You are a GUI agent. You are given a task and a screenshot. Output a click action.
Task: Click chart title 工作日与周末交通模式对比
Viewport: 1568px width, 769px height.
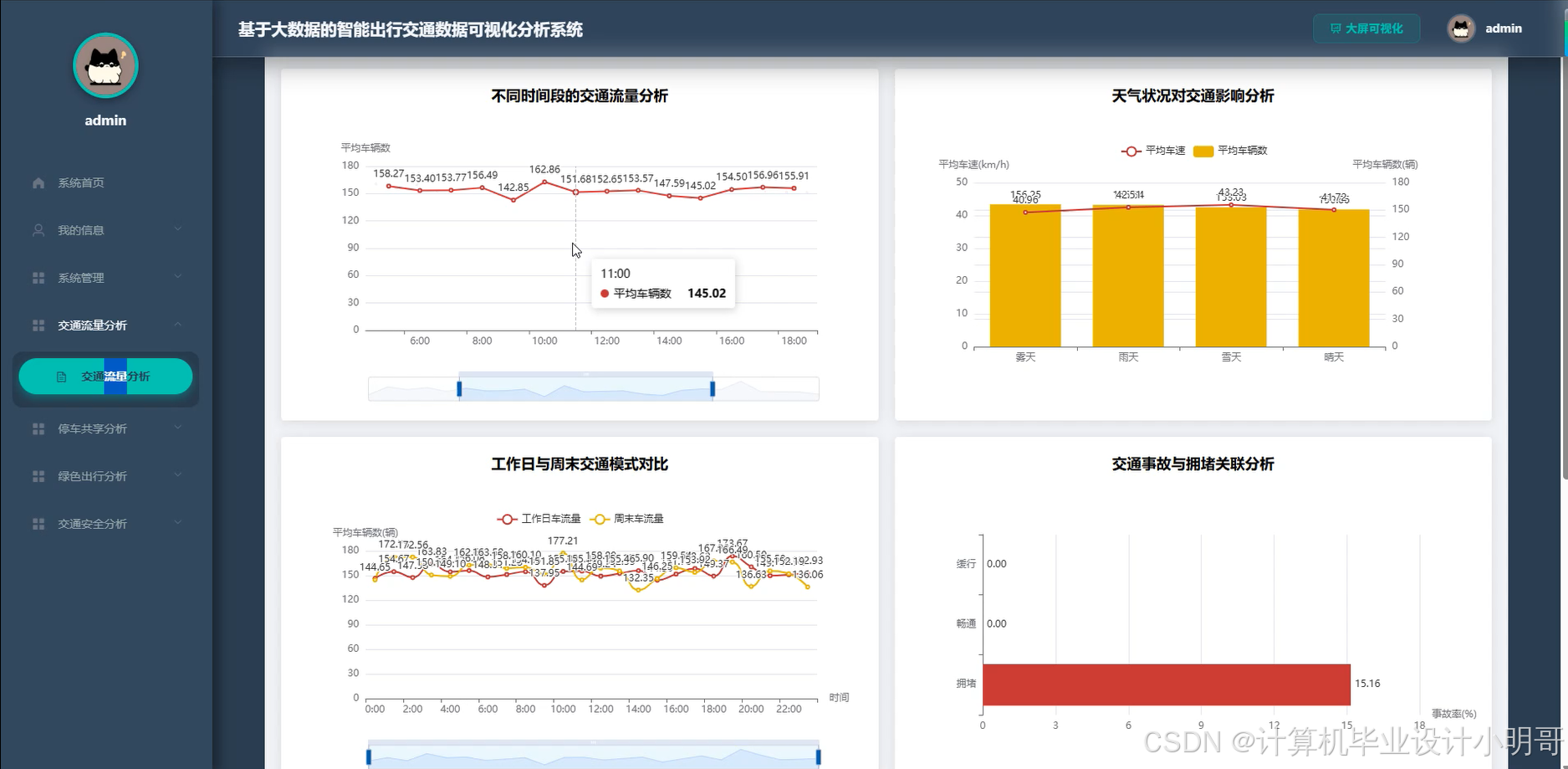pyautogui.click(x=580, y=464)
